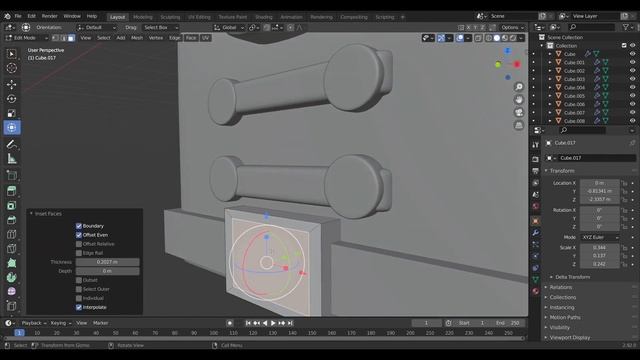This screenshot has height=360, width=640.
Task: Open the Orientation Default dropdown
Action: [96, 27]
